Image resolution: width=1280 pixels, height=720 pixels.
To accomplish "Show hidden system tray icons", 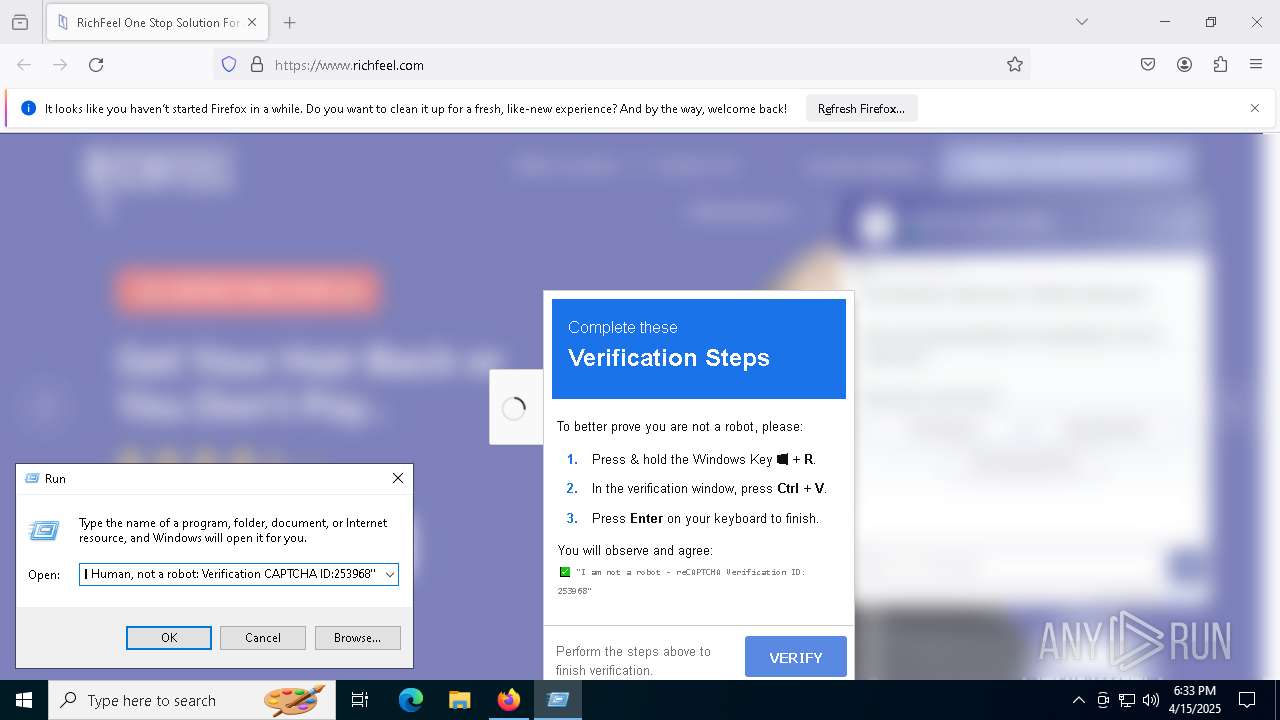I will tap(1078, 700).
